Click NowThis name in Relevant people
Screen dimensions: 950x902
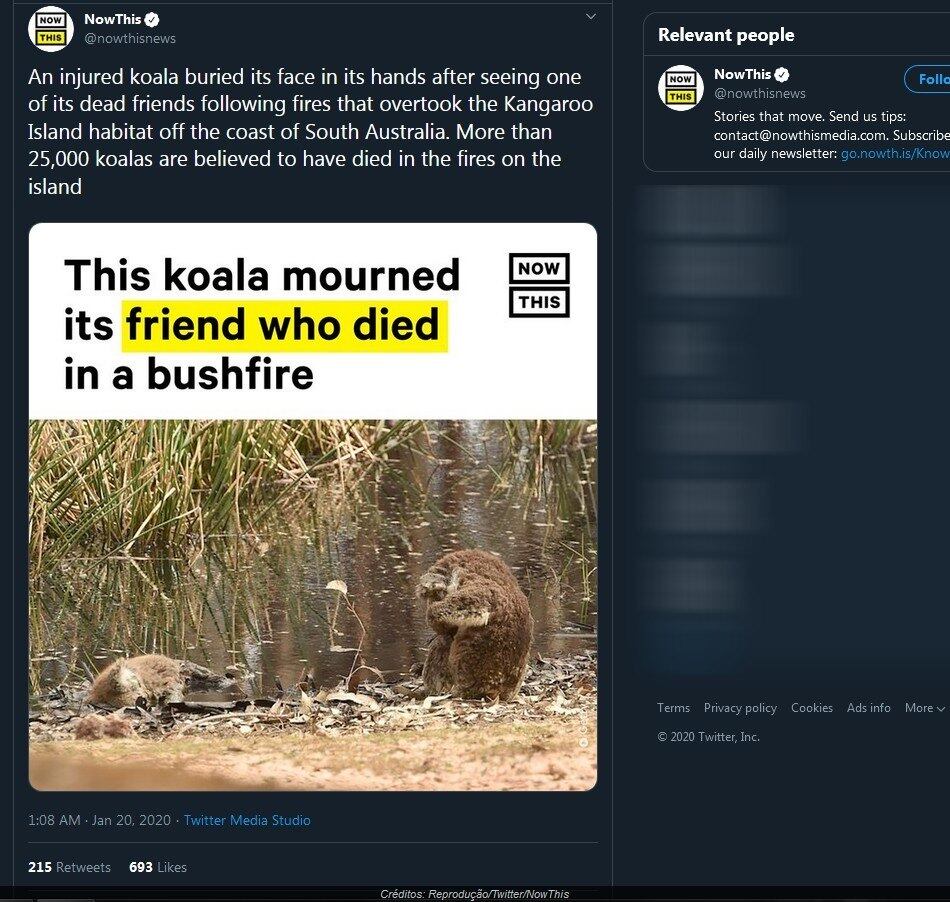742,74
